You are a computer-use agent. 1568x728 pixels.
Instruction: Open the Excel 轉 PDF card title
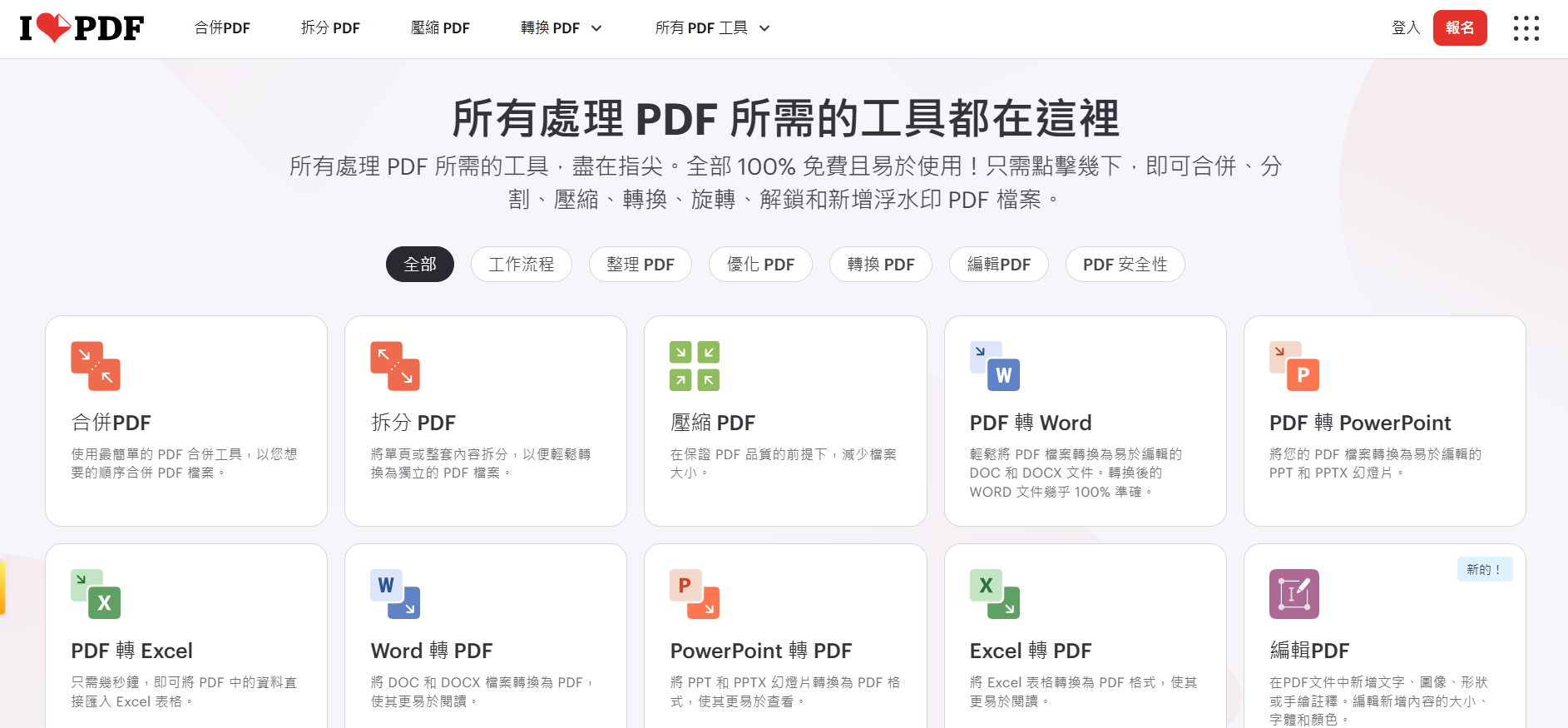[1031, 651]
